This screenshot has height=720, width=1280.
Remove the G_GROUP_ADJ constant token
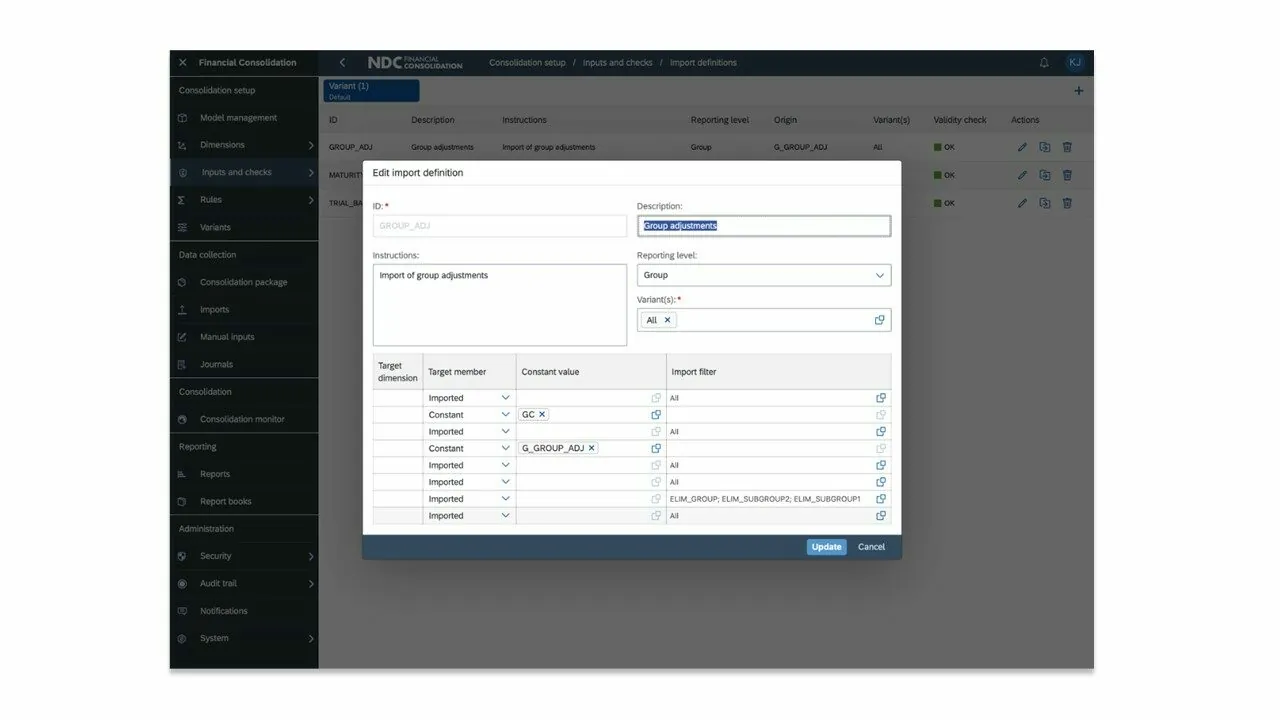(591, 448)
